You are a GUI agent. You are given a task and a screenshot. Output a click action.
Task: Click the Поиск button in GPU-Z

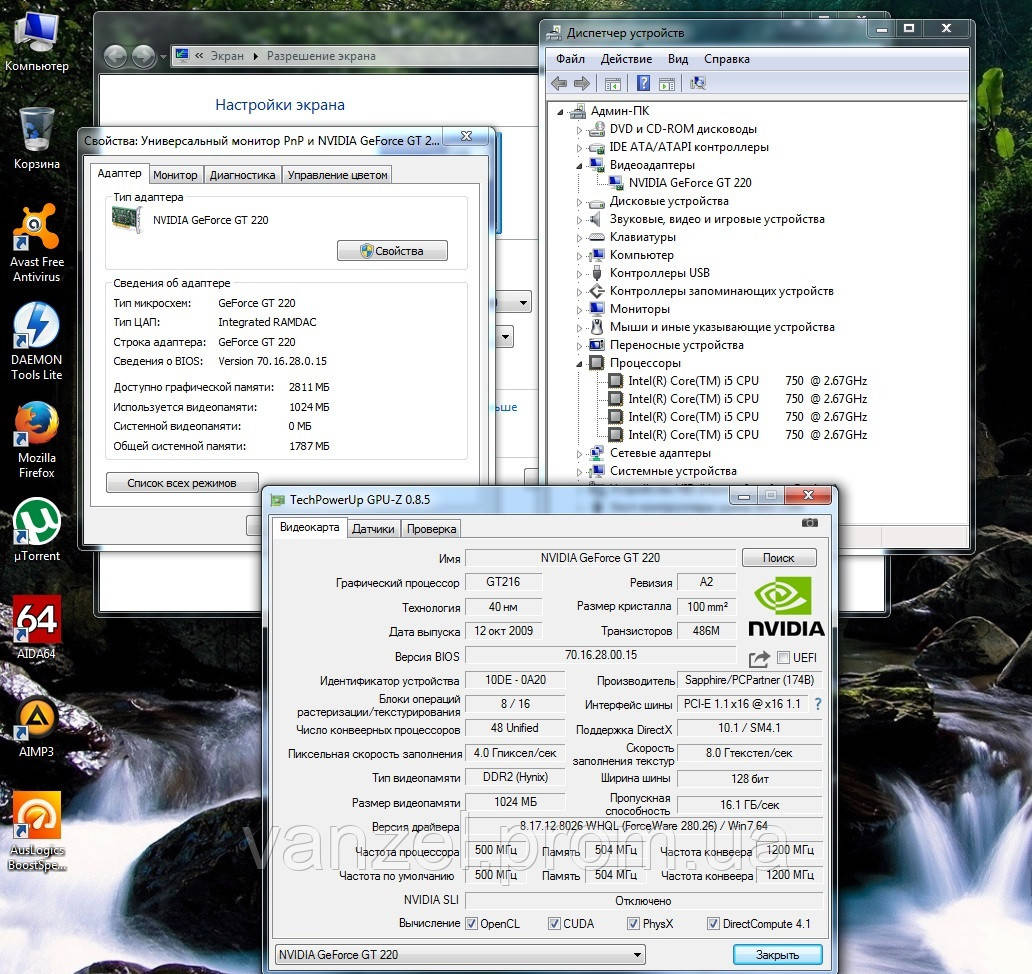pos(779,557)
